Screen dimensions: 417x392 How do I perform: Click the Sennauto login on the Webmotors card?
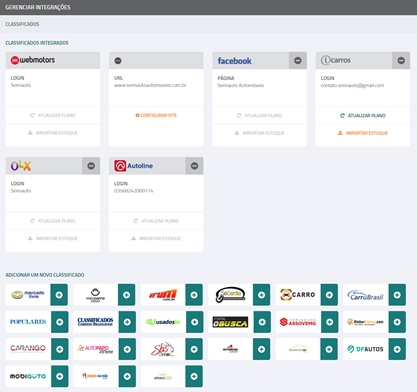[x=21, y=85]
